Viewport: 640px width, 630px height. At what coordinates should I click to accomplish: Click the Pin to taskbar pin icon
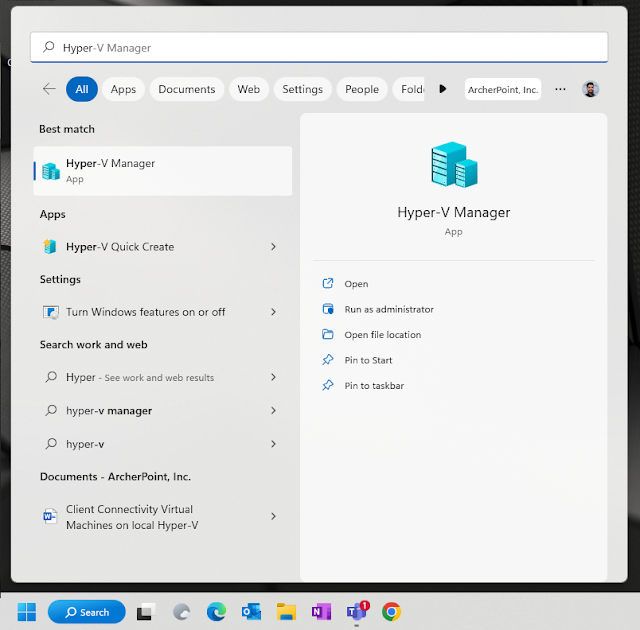[x=328, y=385]
